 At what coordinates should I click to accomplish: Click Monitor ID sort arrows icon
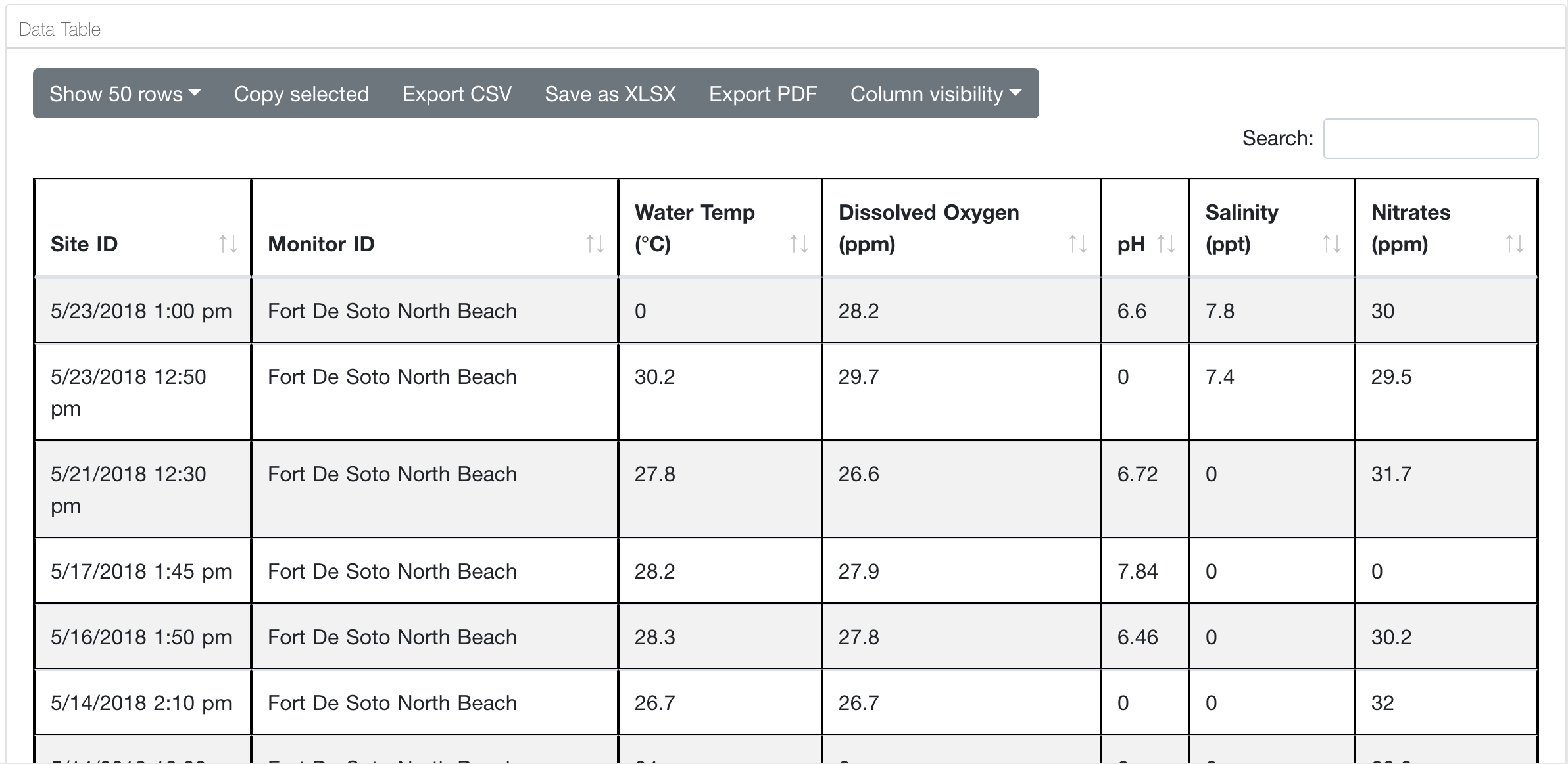(595, 244)
